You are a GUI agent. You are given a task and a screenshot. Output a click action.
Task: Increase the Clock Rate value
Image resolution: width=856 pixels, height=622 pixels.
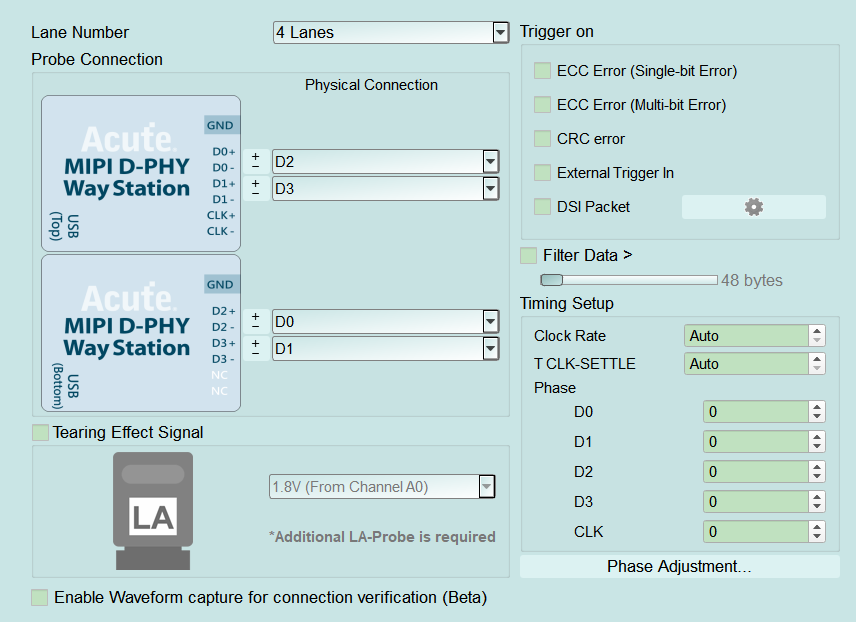[x=817, y=330]
